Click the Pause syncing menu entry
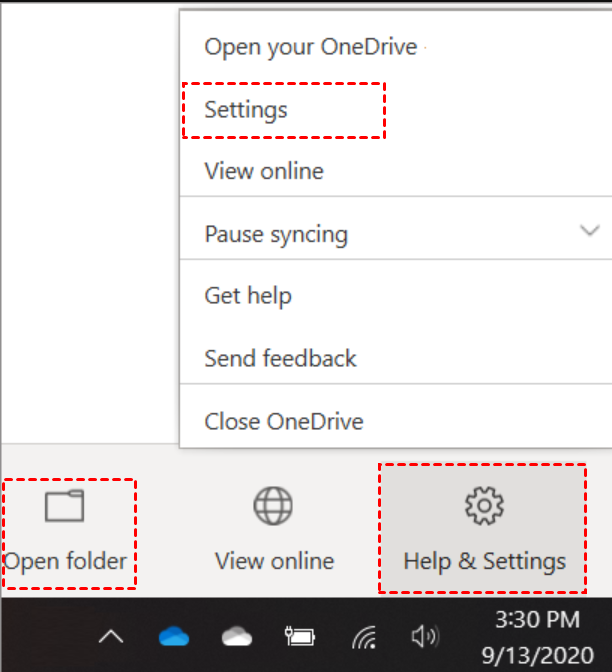The image size is (612, 672). click(x=276, y=234)
